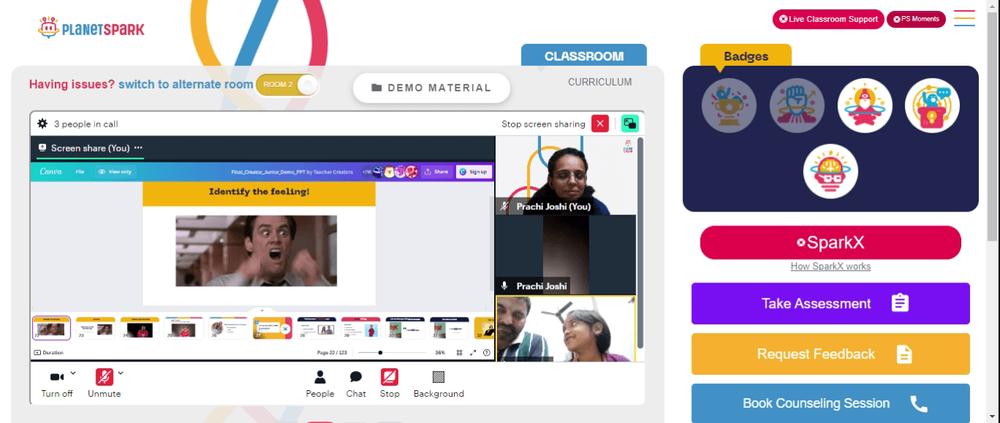Enter Canva fullscreen mode
1000x423 pixels.
tap(473, 352)
